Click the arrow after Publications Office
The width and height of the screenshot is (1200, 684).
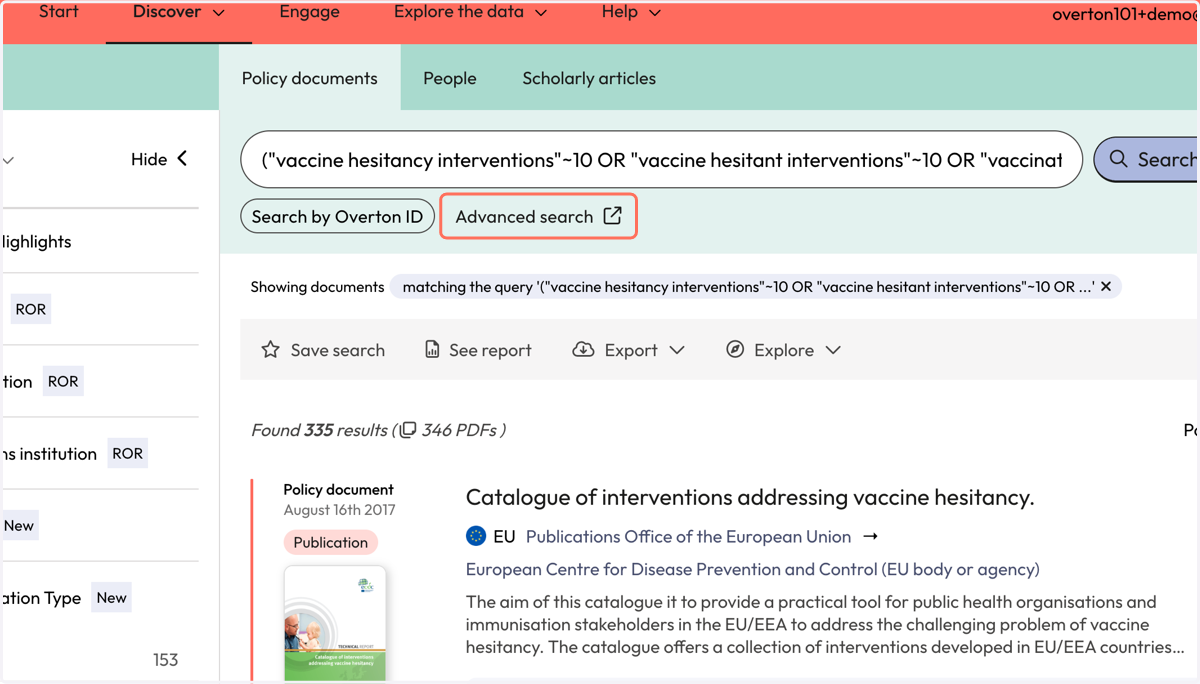point(870,537)
